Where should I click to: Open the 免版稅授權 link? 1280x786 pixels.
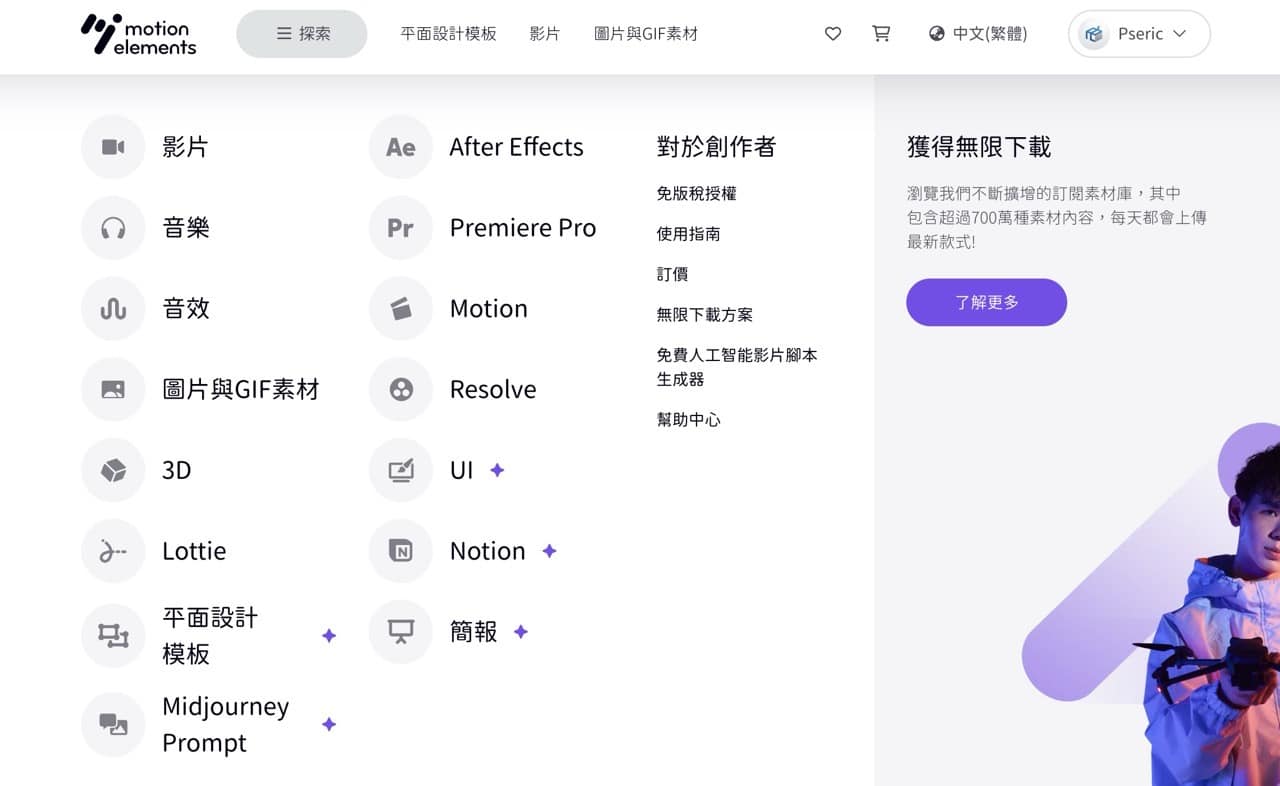click(x=696, y=194)
